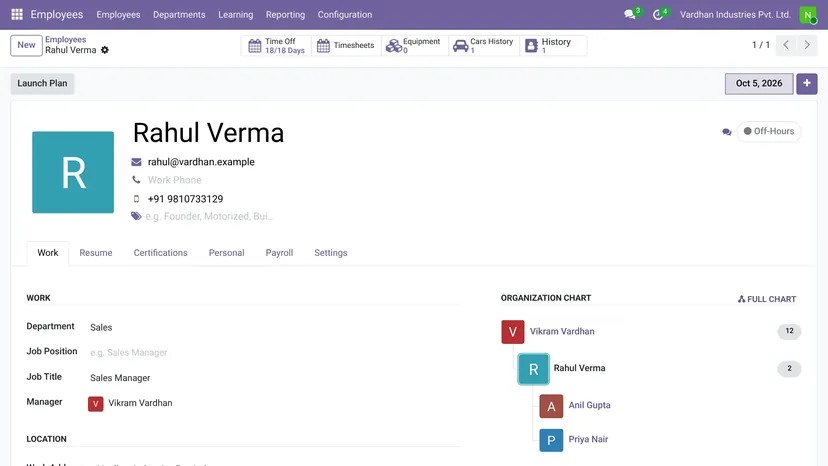Edit the employee name Rahul Verma heading
This screenshot has height=466, width=828.
pos(209,133)
